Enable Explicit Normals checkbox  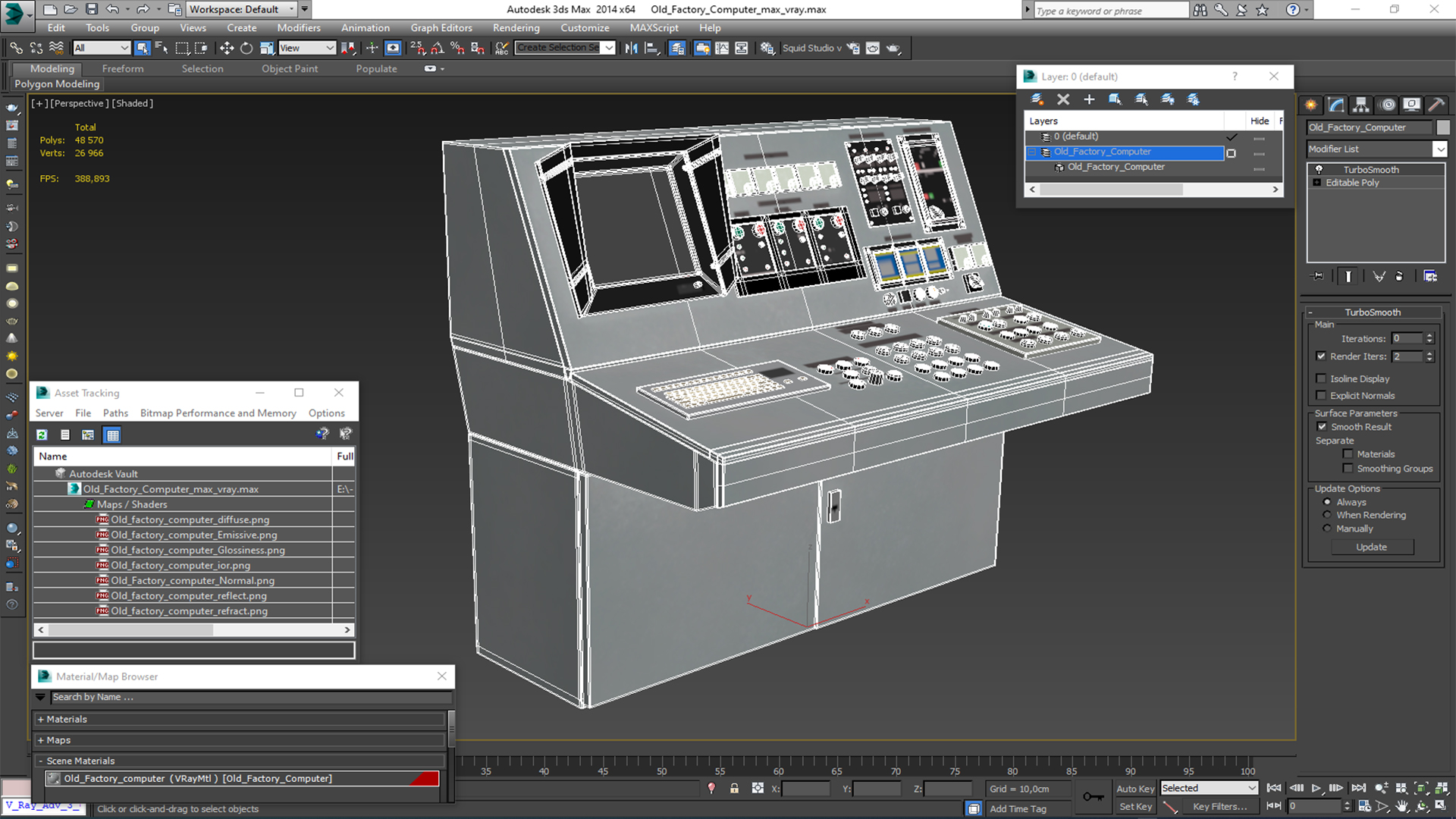[x=1322, y=395]
